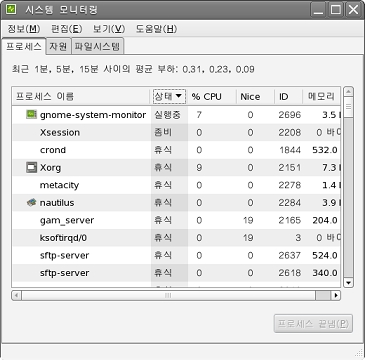Click the average load text line
Image resolution: width=365 pixels, height=360 pixels.
[133, 70]
